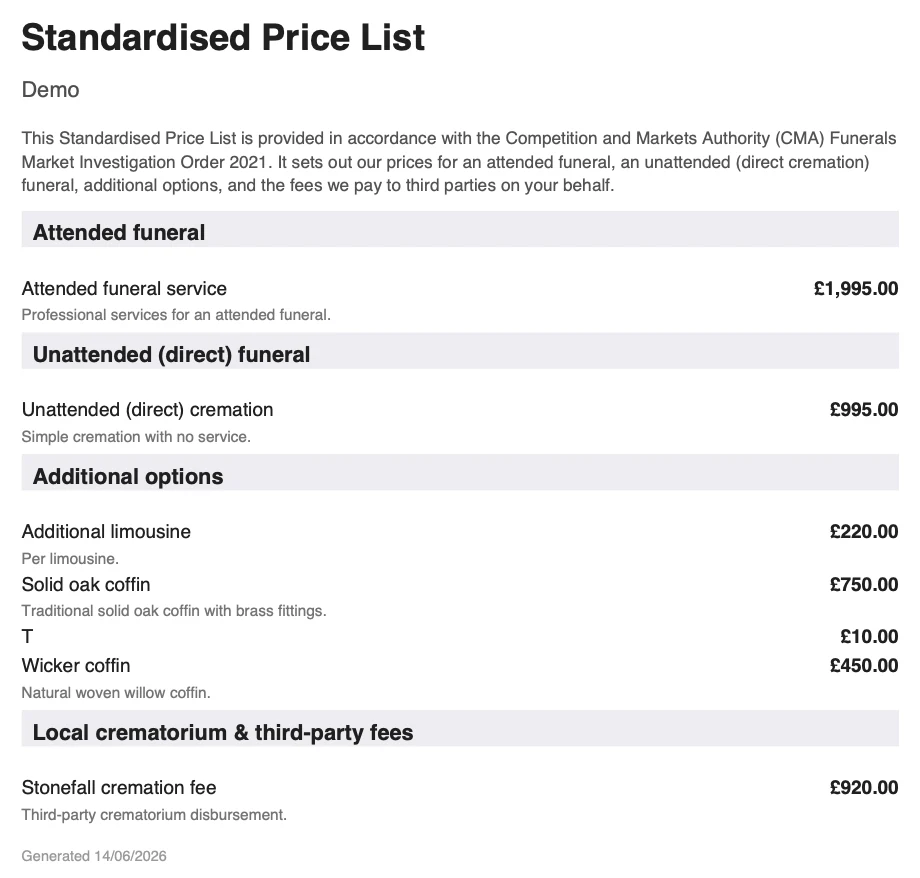Click the Generated 14/06/2026 footer text
The width and height of the screenshot is (920, 878).
tap(94, 856)
